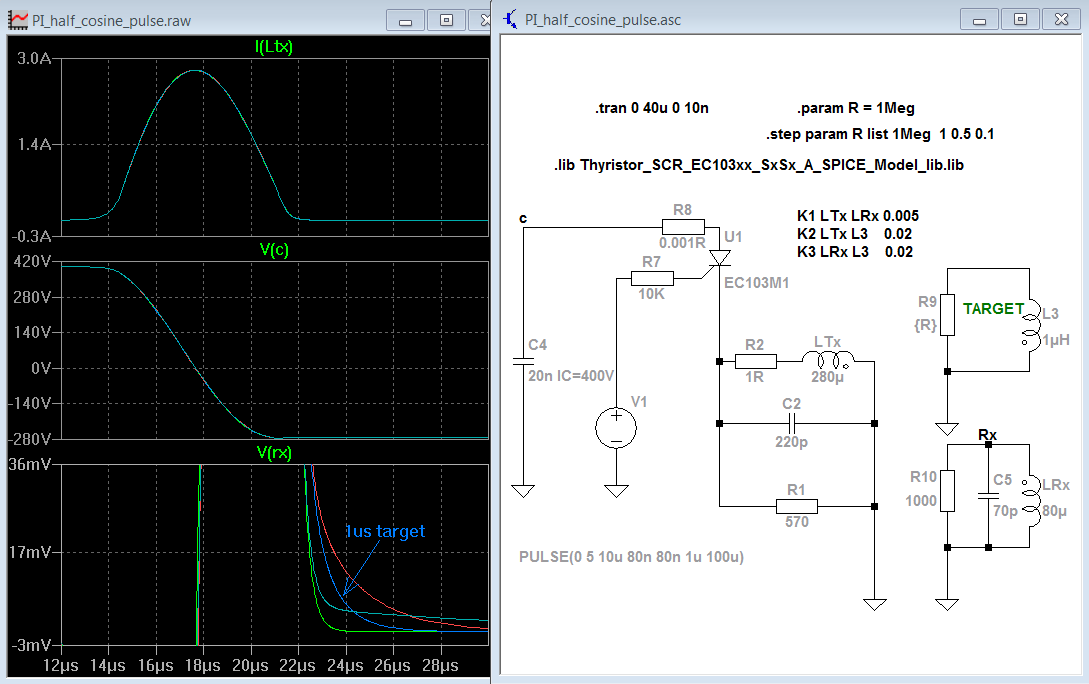Click the ground symbol below C4
Screen dimensions: 1089x684
pyautogui.click(x=523, y=491)
